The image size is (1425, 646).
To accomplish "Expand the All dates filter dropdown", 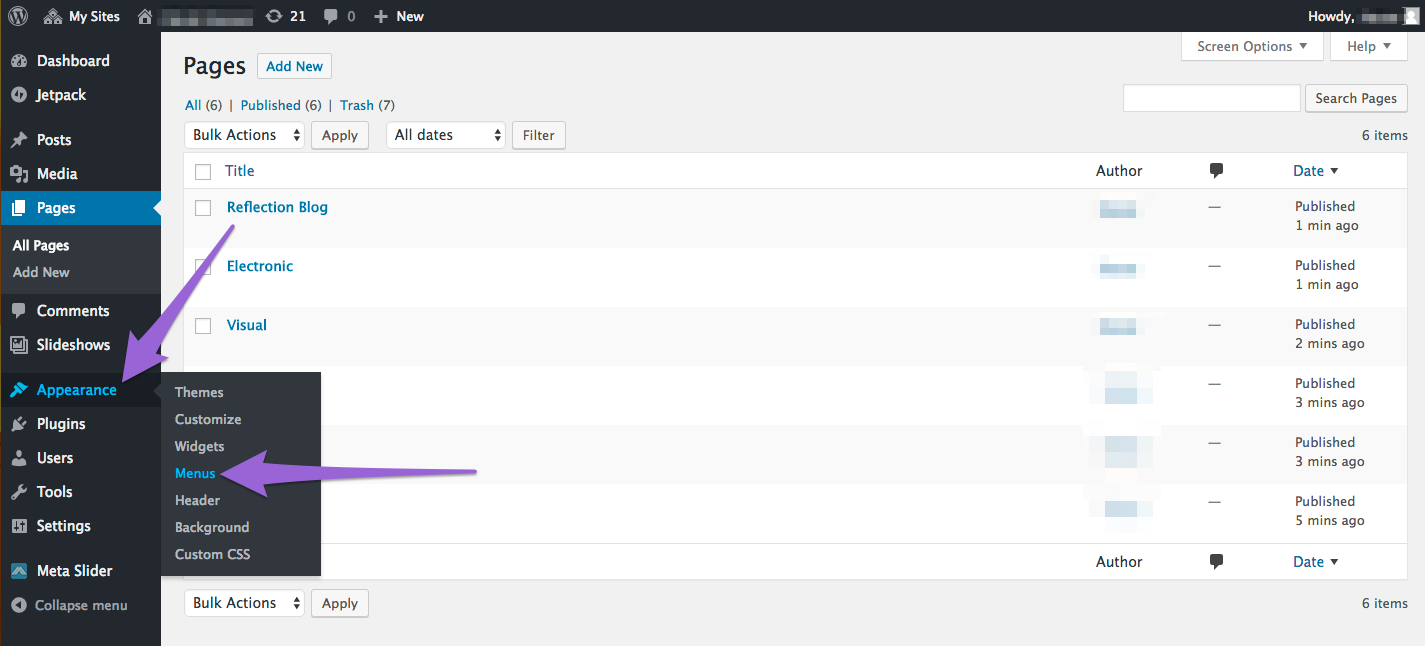I will 446,135.
